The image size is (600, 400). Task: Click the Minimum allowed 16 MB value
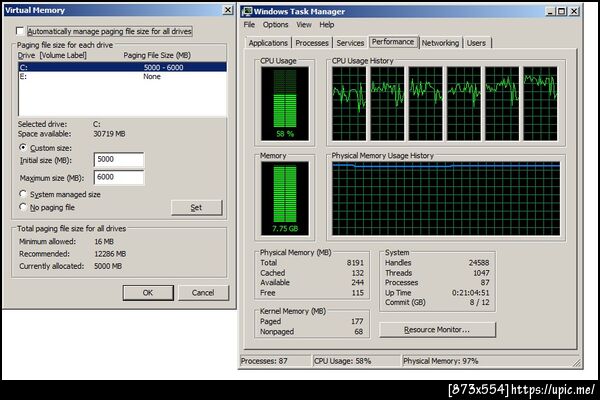click(104, 242)
